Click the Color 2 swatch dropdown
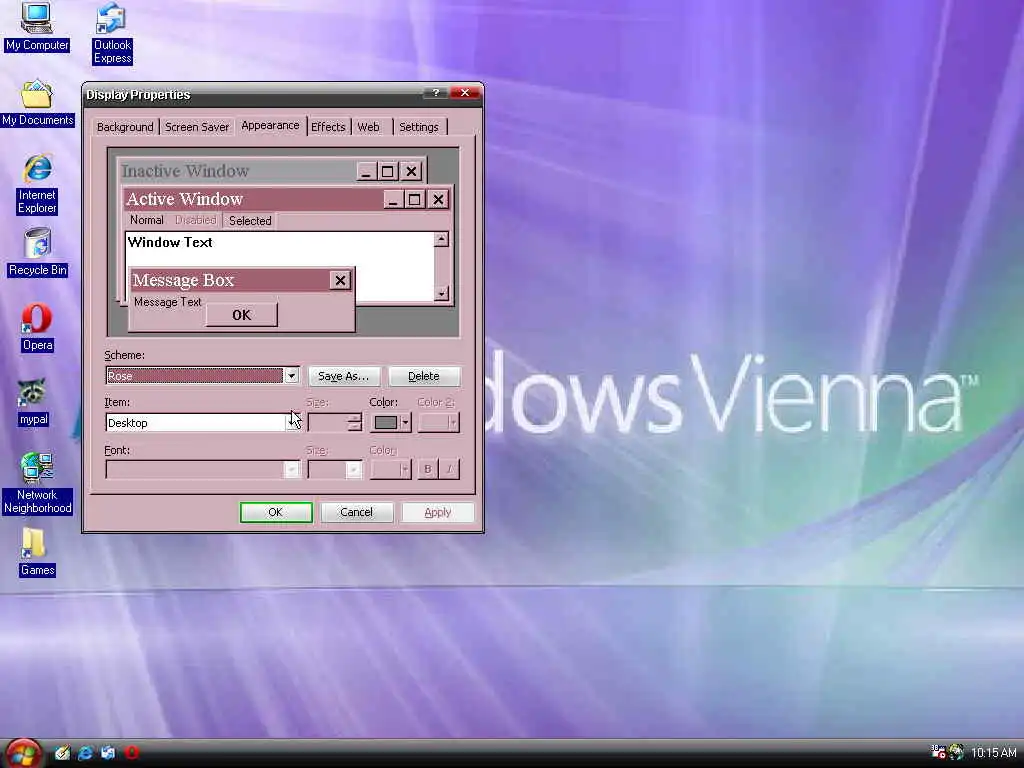Viewport: 1024px width, 768px height. click(438, 423)
